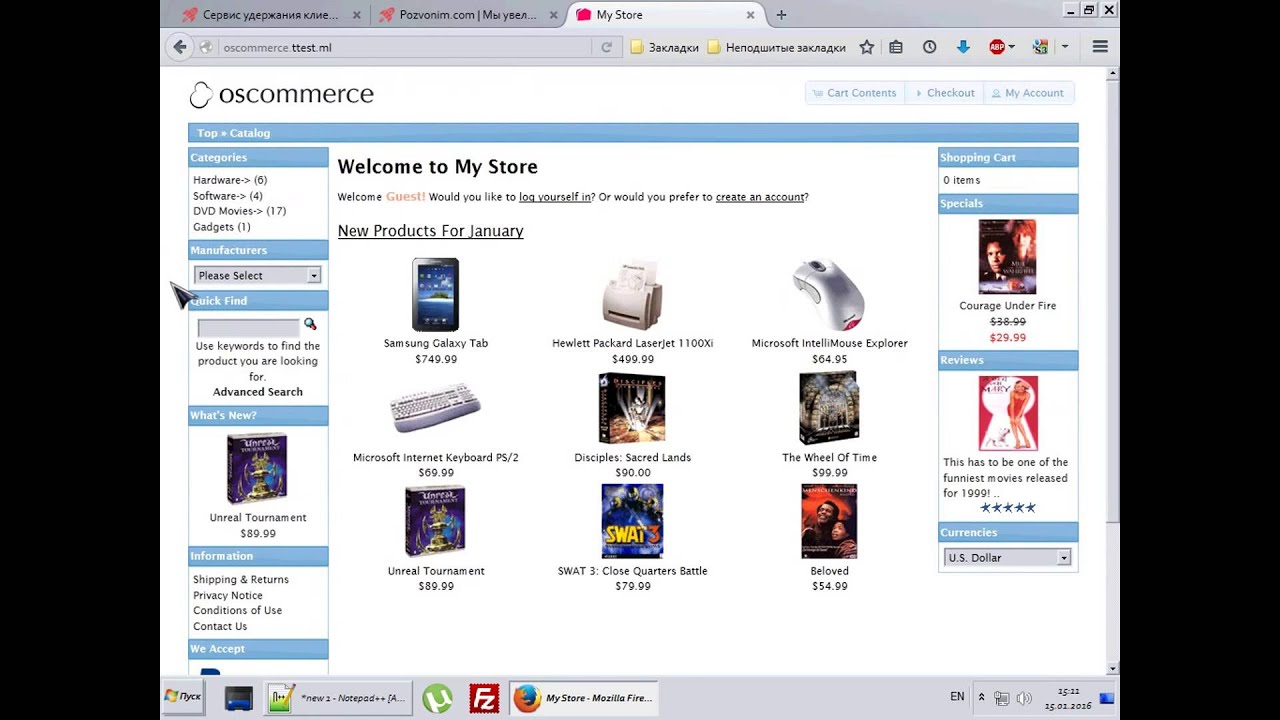
Task: Open Firefox hamburger menu
Action: point(1100,47)
